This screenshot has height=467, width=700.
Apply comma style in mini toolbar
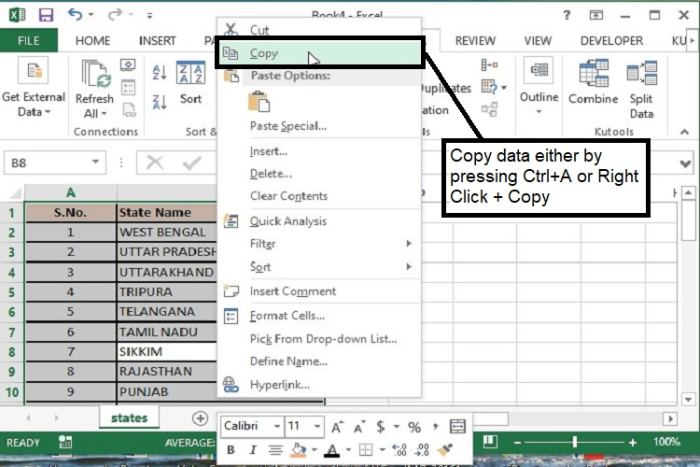coord(436,426)
